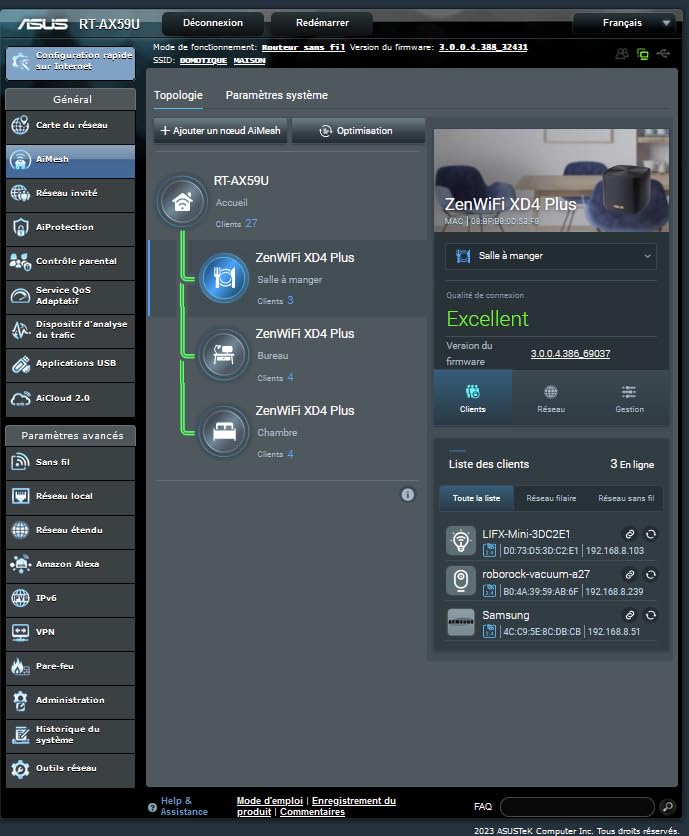Select the Chambre node bed icon
This screenshot has height=836, width=689.
223,430
